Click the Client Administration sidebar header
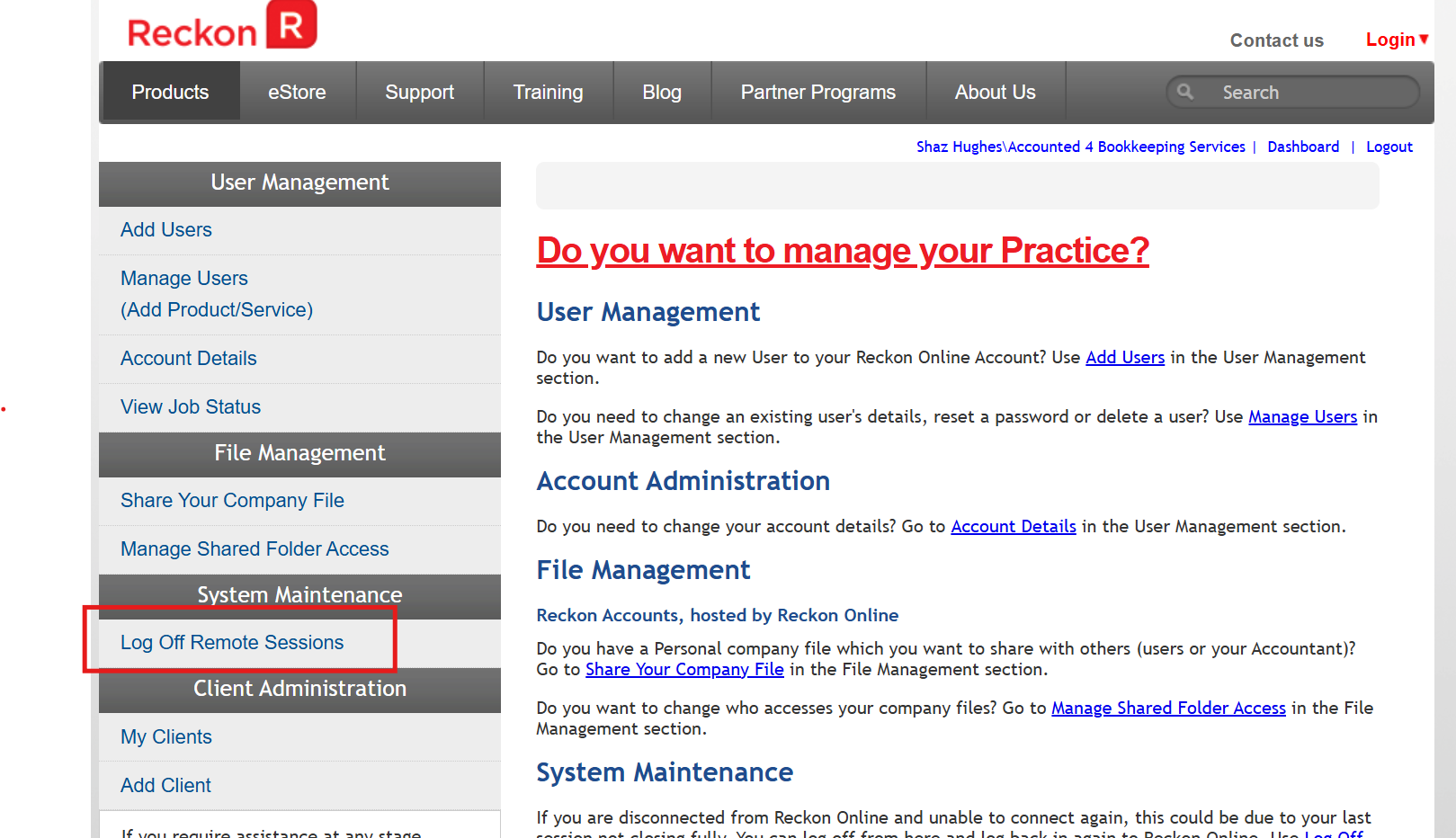Image resolution: width=1456 pixels, height=838 pixels. tap(299, 690)
